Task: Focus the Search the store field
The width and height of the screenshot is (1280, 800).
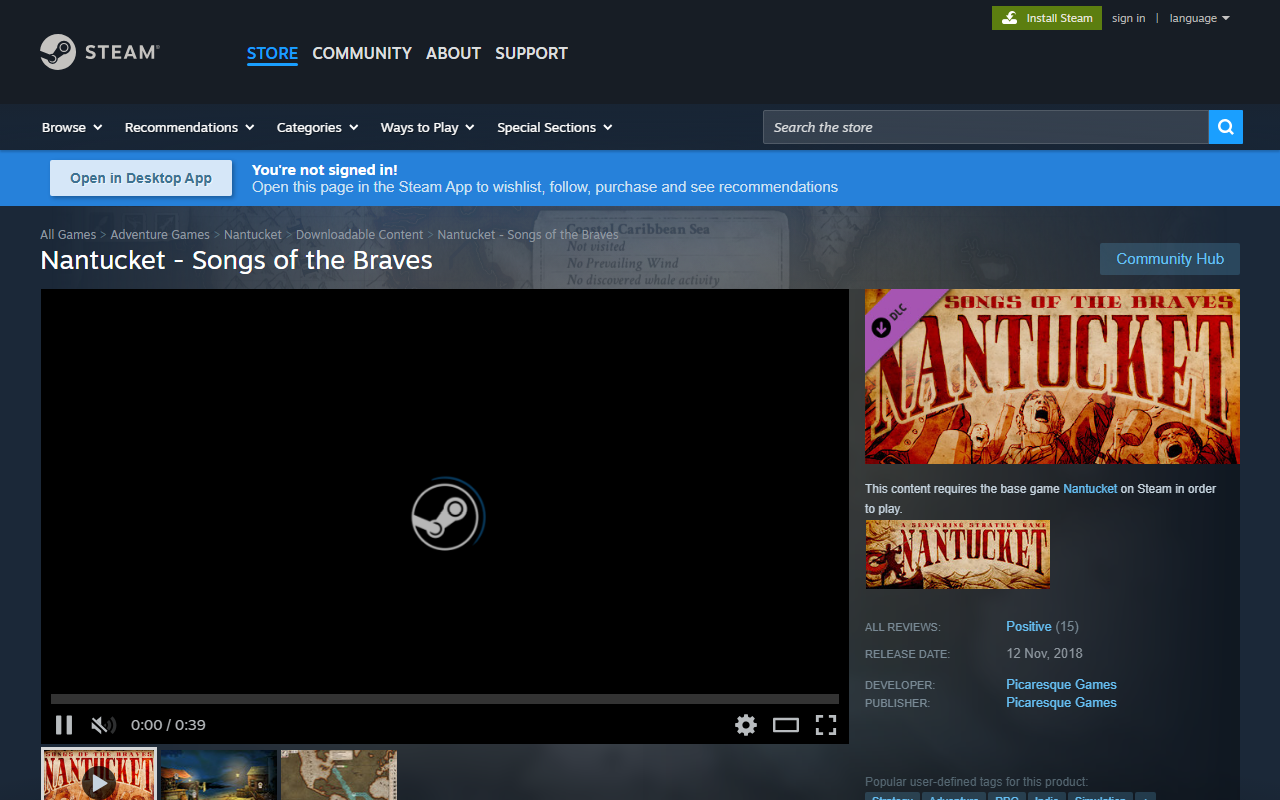Action: 986,127
